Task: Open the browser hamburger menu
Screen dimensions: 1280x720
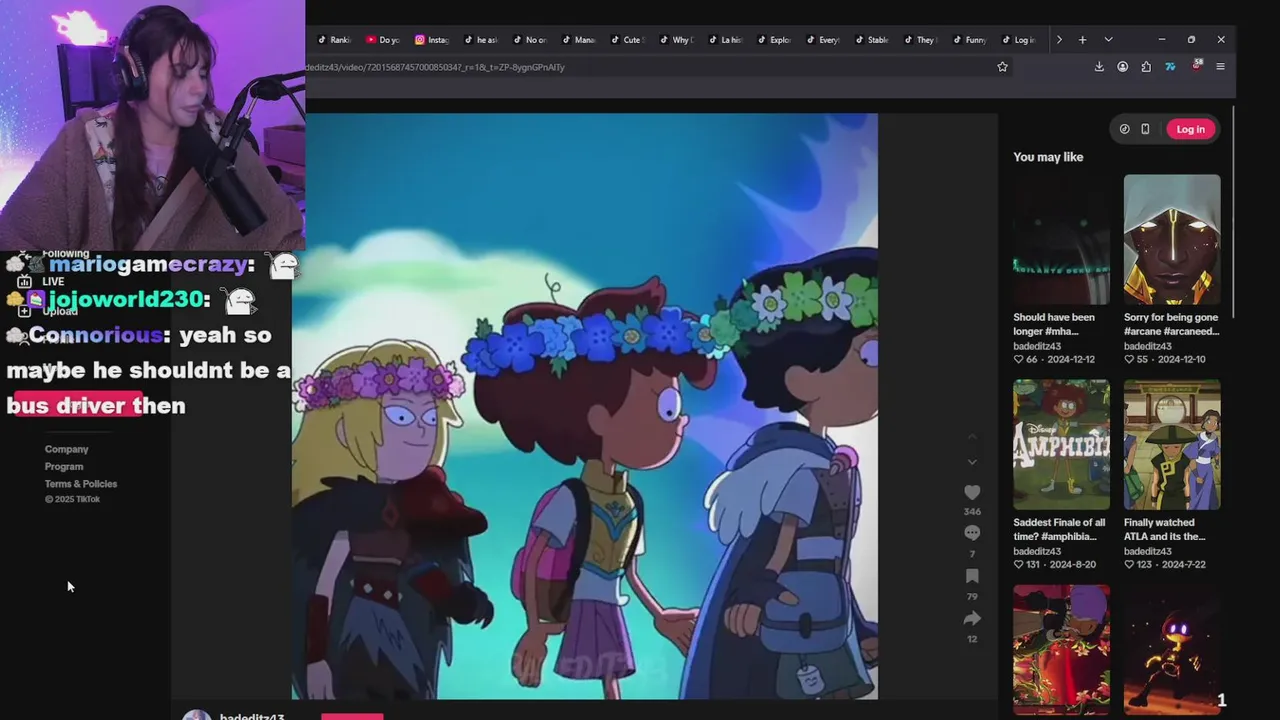Action: (1220, 67)
